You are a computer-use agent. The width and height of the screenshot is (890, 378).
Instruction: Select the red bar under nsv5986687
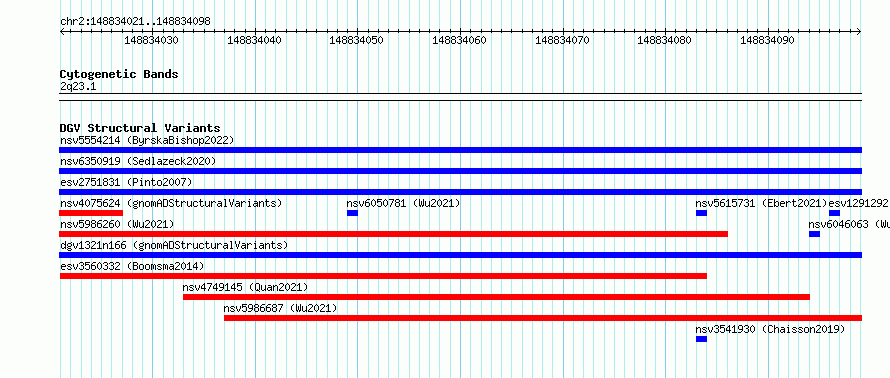coord(543,318)
